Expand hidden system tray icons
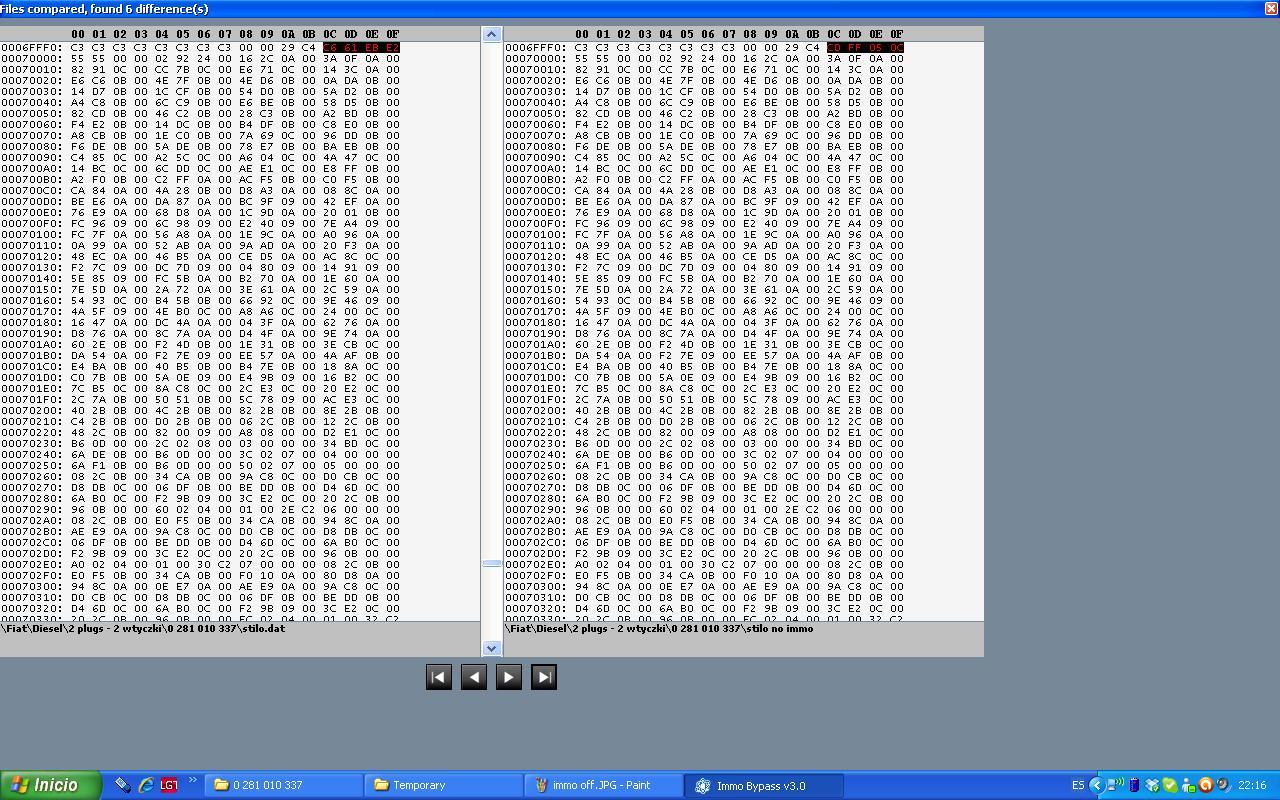Image resolution: width=1280 pixels, height=800 pixels. tap(1097, 785)
